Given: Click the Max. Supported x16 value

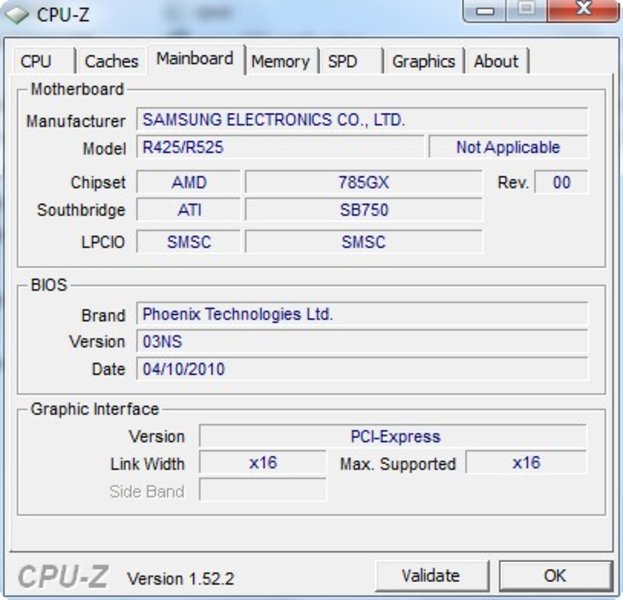Looking at the screenshot, I should (526, 463).
